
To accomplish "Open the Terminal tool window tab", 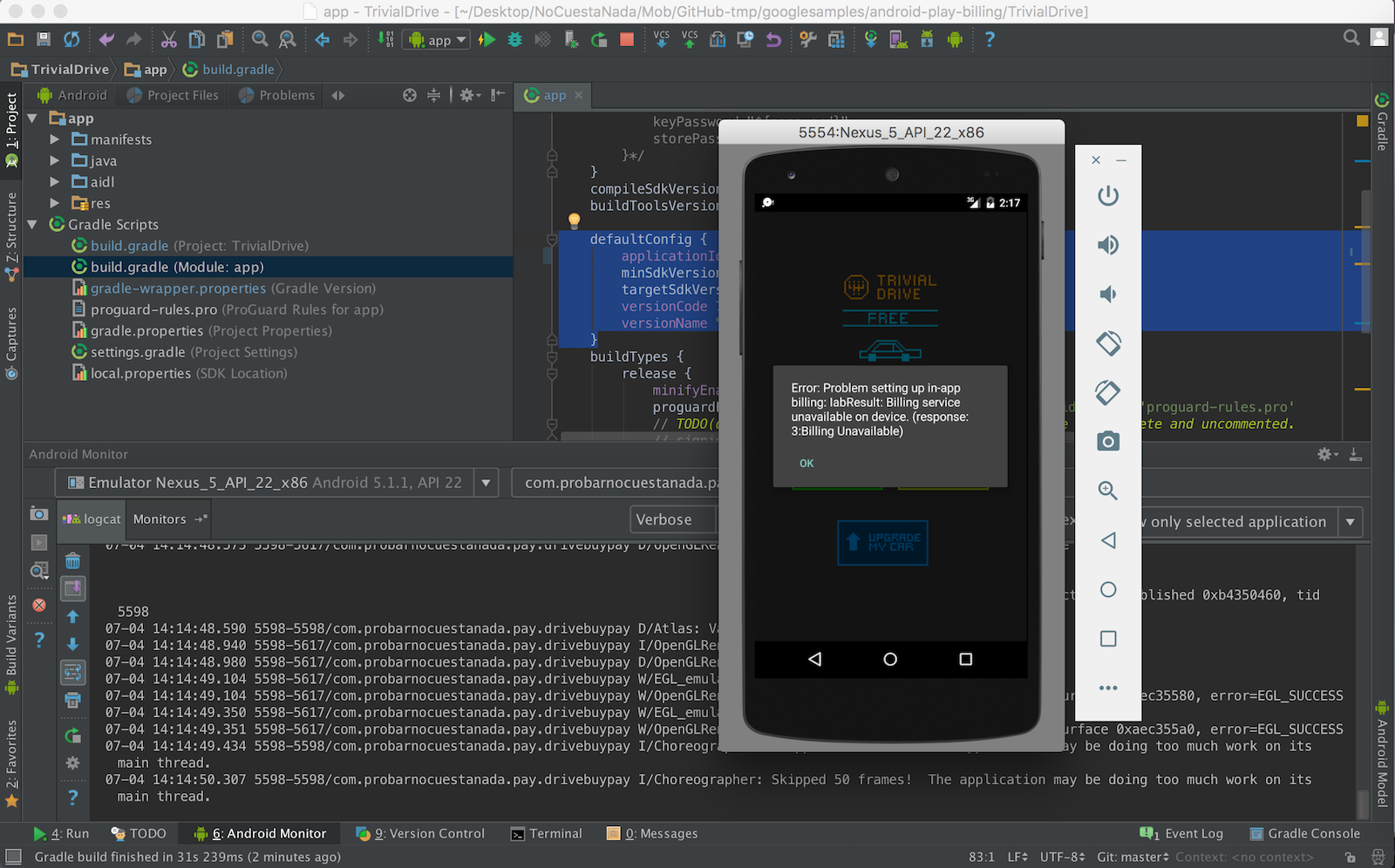I will (547, 833).
